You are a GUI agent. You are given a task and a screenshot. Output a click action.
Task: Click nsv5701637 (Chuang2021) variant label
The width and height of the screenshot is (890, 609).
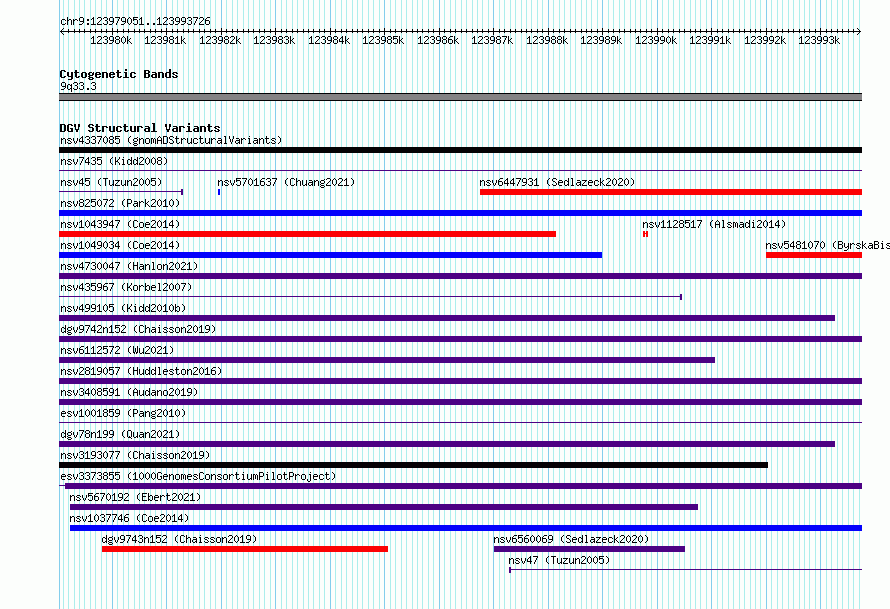[286, 182]
